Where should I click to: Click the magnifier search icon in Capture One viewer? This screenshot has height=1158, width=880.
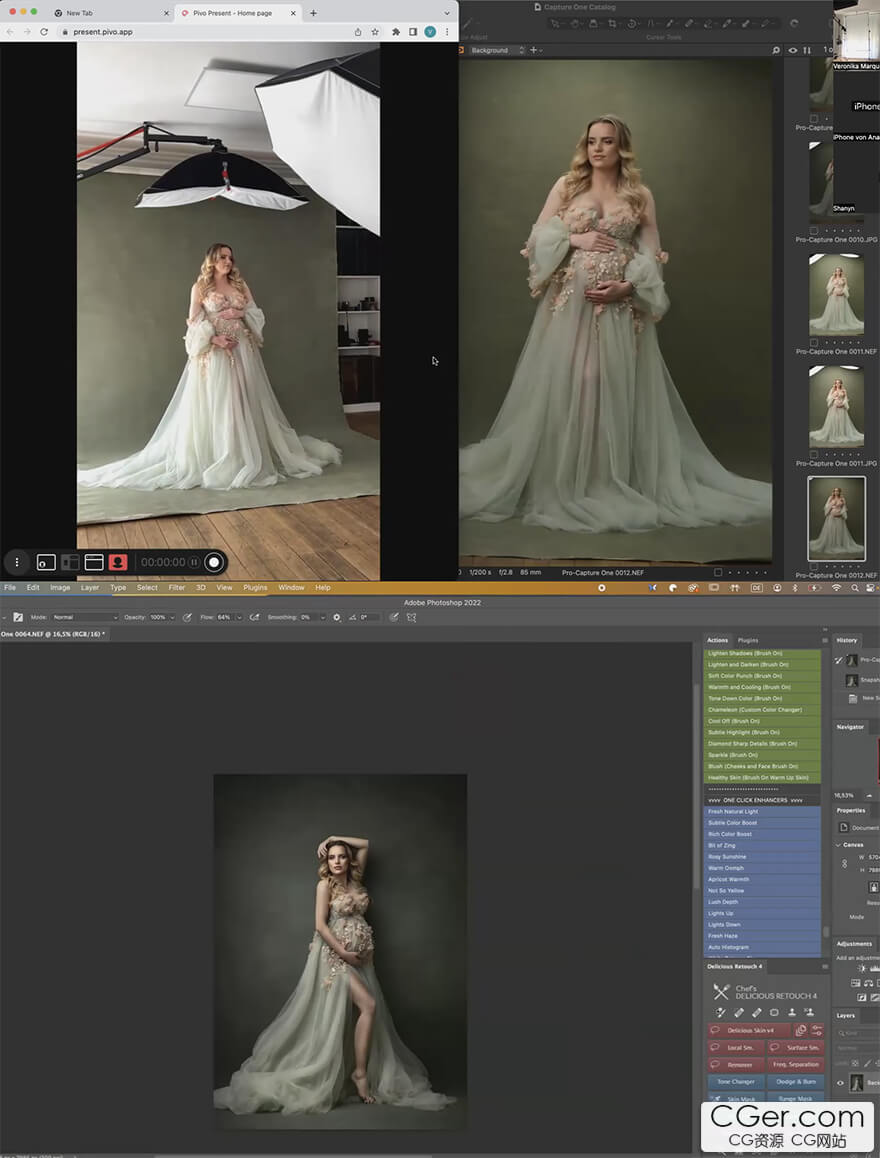click(776, 50)
